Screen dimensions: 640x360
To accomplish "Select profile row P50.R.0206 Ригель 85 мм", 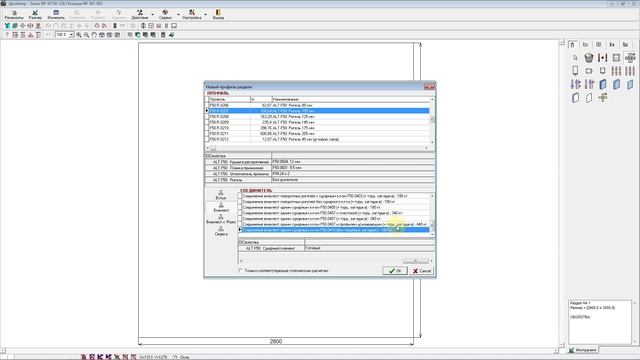I will point(319,105).
